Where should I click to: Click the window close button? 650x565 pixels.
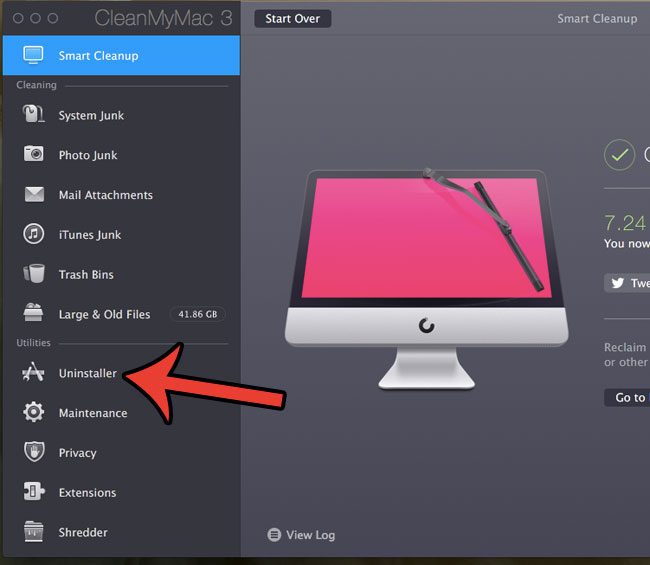(x=18, y=18)
